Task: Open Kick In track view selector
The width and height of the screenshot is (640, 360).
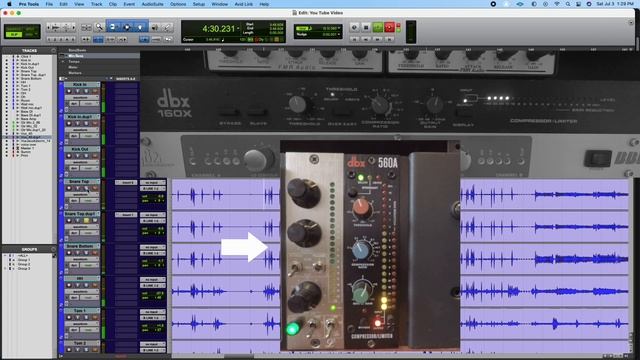Action: coord(82,97)
